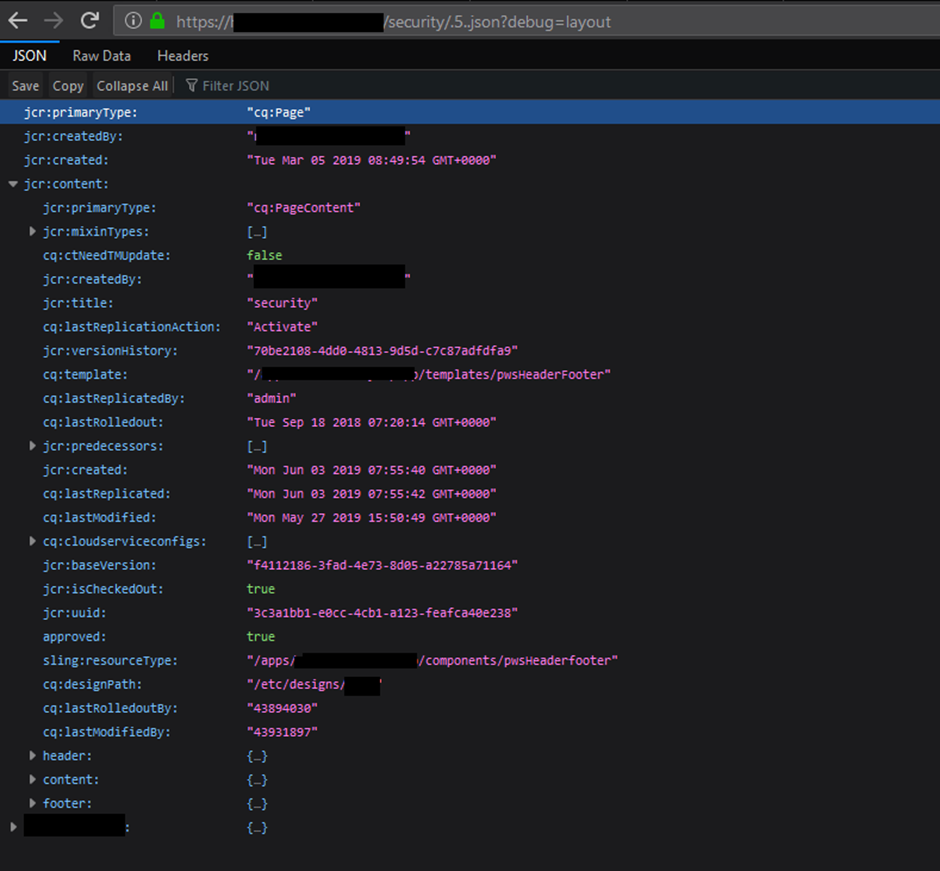The height and width of the screenshot is (871, 940).
Task: Select the jcr:versionHistory UUID value
Action: click(x=382, y=351)
